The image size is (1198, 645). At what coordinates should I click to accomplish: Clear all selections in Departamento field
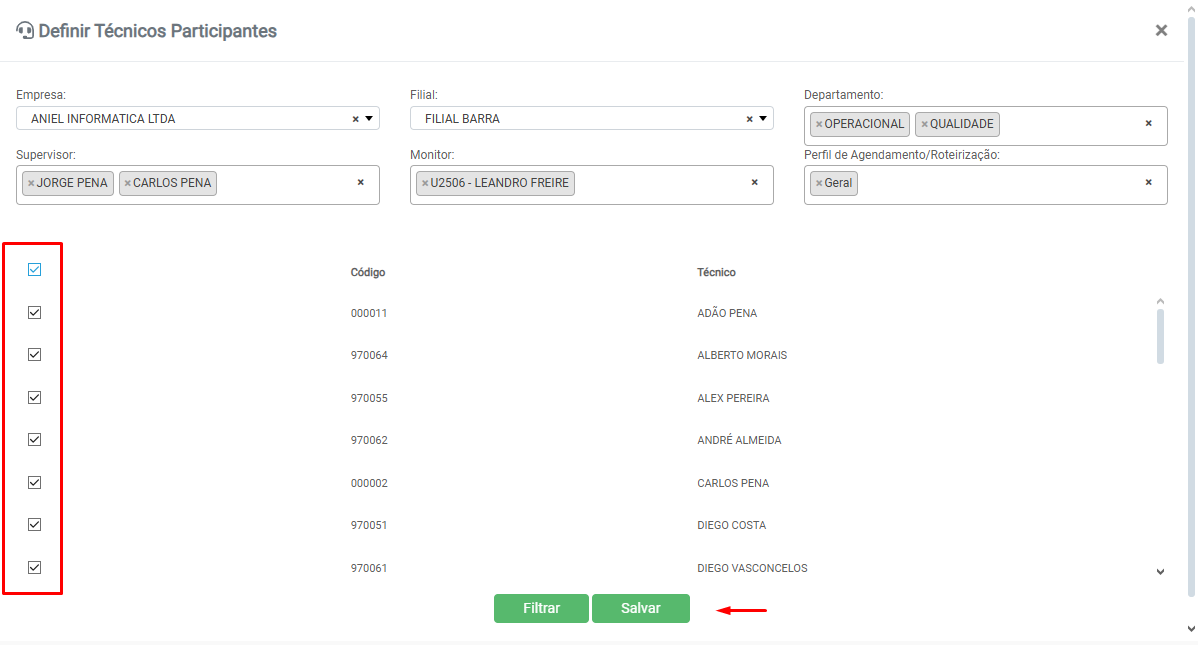click(1148, 123)
